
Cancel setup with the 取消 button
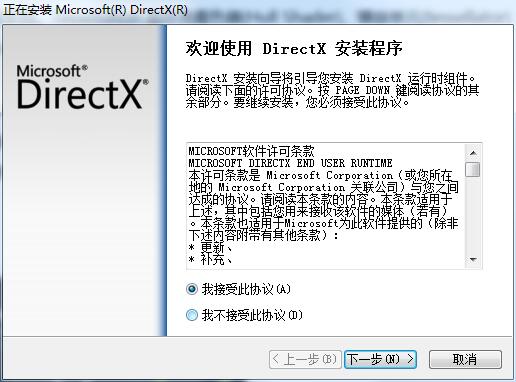click(465, 359)
